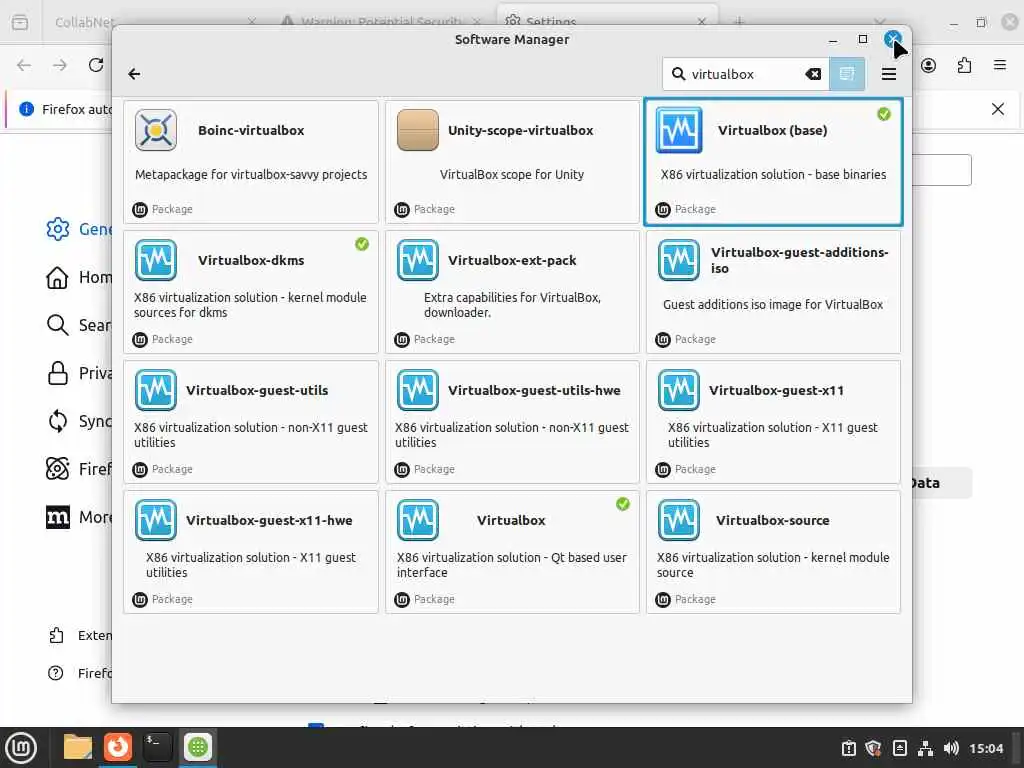
Task: Open the Boinc-virtualbox package icon
Action: click(155, 130)
